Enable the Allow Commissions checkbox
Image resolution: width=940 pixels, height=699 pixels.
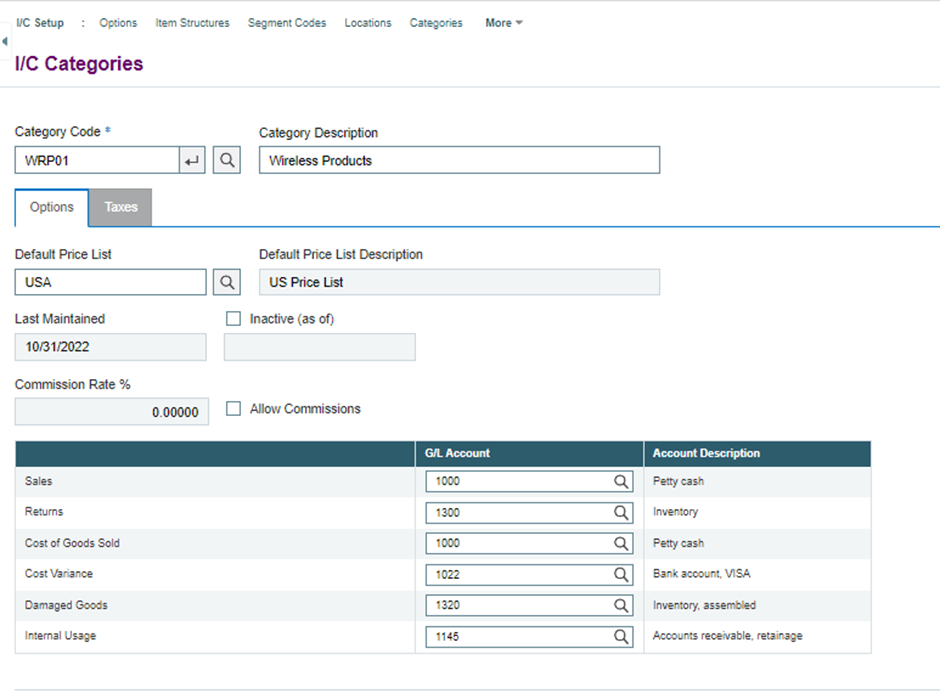pyautogui.click(x=234, y=409)
